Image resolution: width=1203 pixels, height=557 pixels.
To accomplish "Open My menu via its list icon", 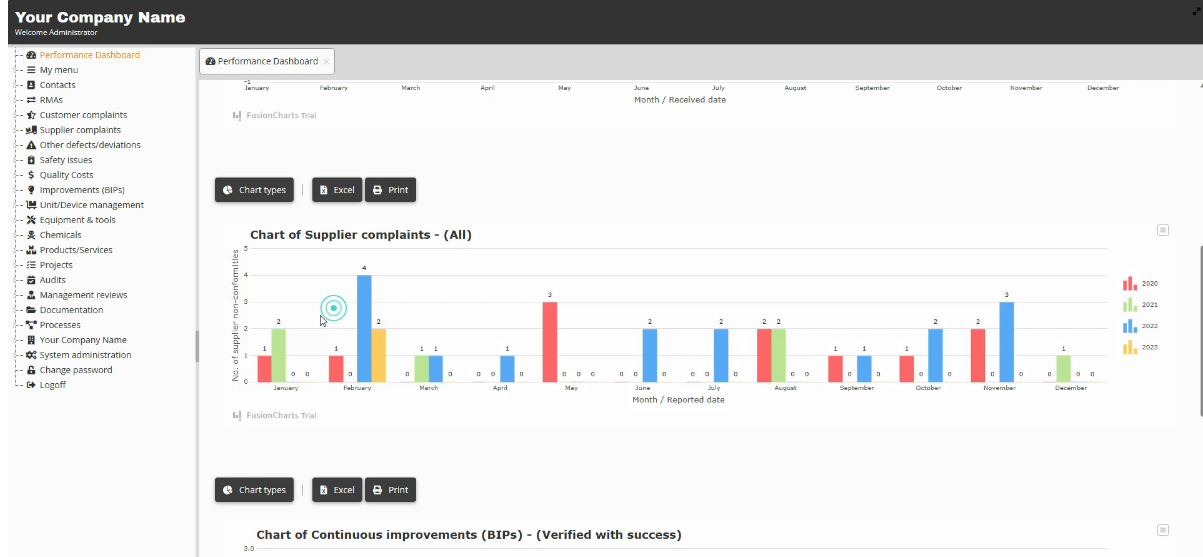I will (x=31, y=70).
